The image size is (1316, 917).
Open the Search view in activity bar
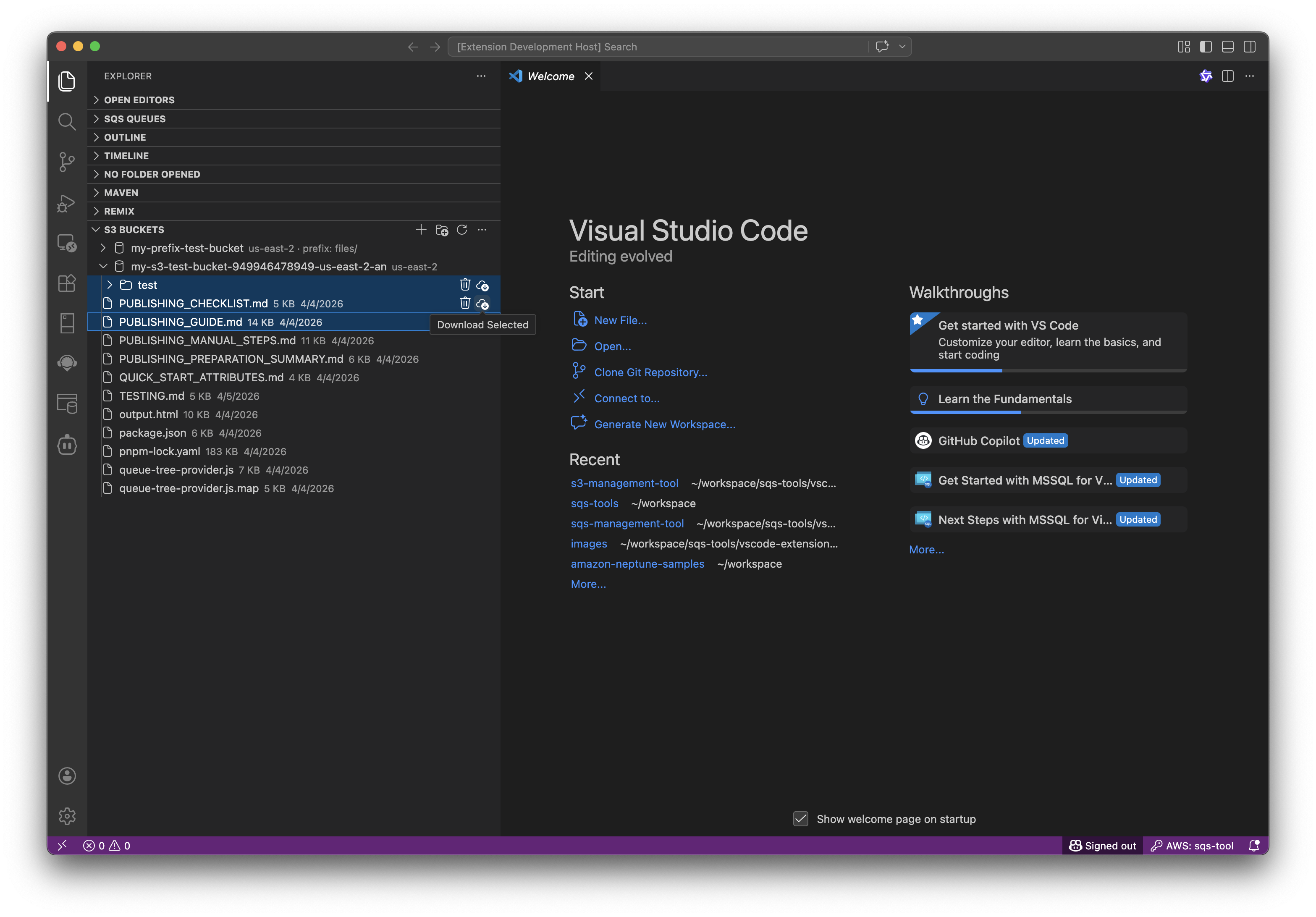click(67, 121)
